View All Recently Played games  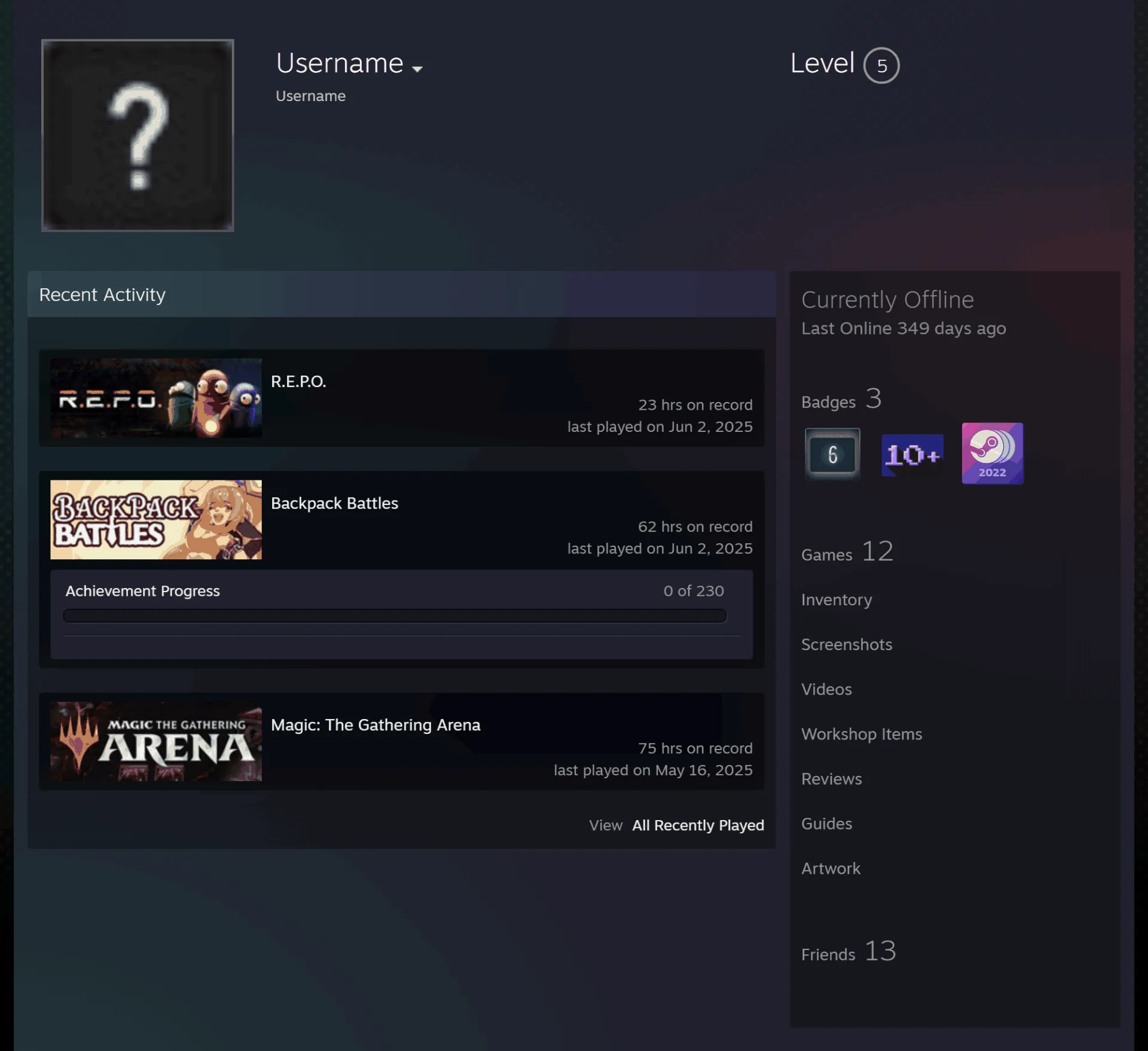pos(698,825)
